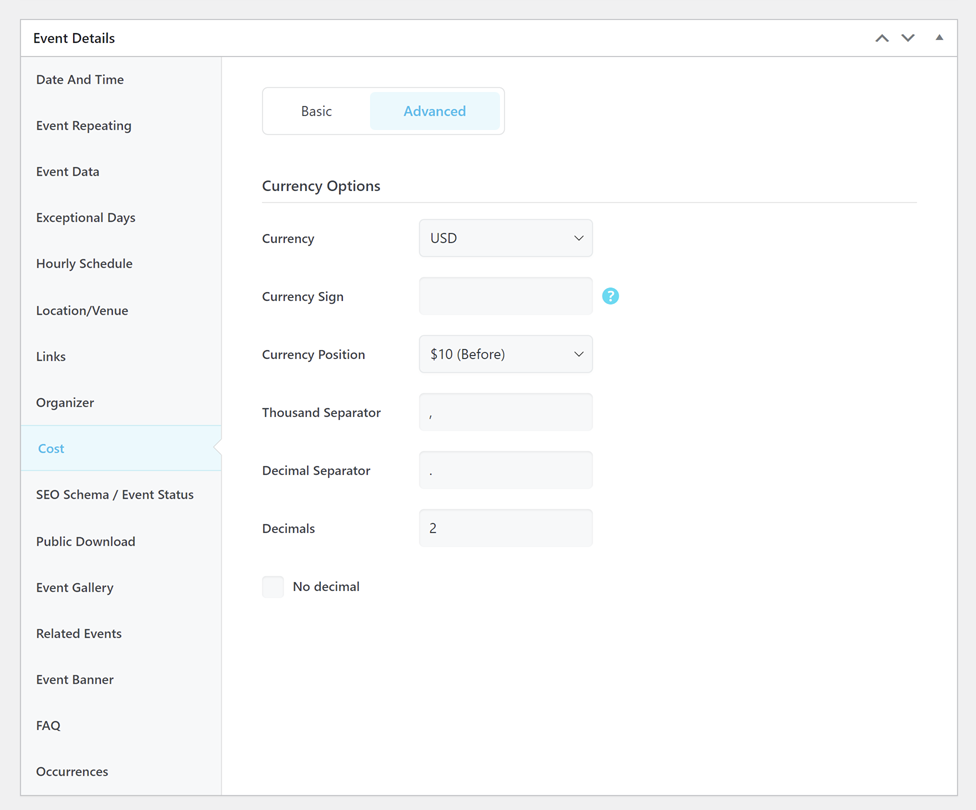
Task: Click the Decimals number field
Action: click(x=505, y=529)
